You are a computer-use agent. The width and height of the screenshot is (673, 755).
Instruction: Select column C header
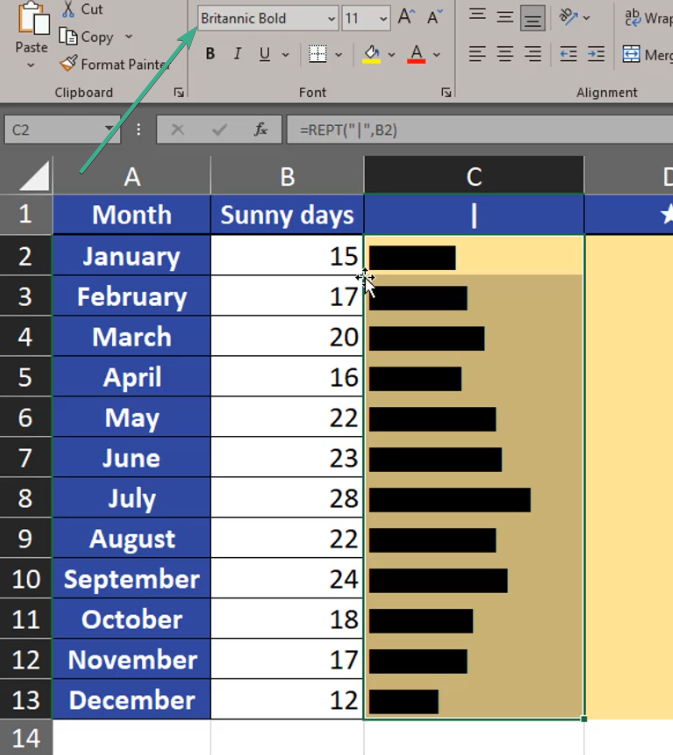(474, 177)
